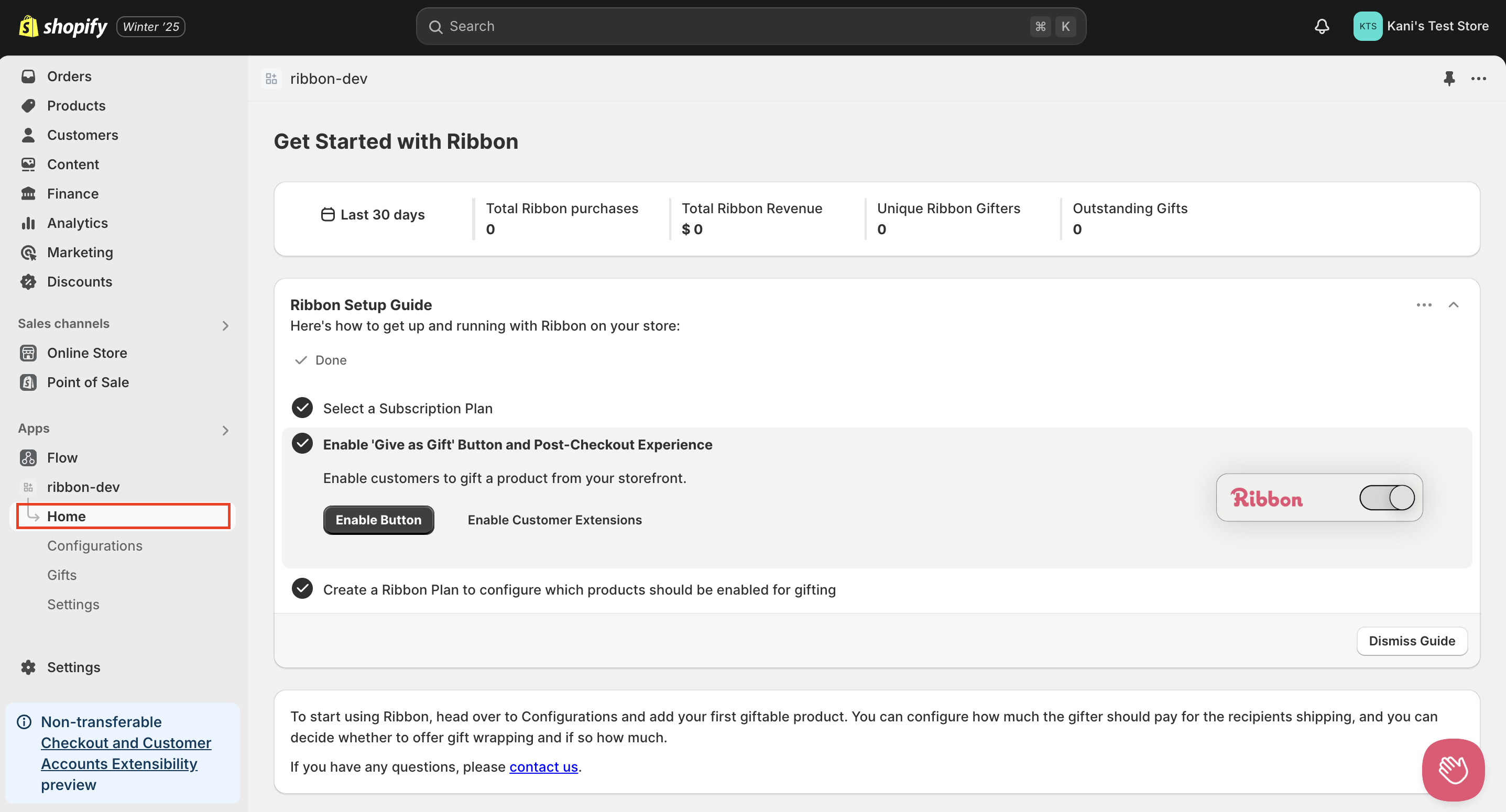Open Orders from the sidebar
Viewport: 1506px width, 812px height.
pyautogui.click(x=69, y=76)
